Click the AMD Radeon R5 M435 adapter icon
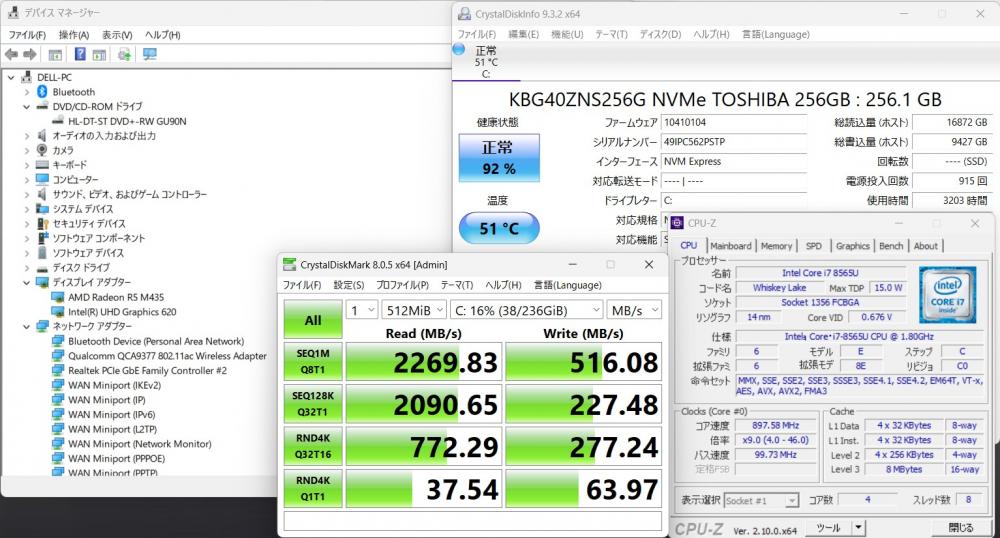1000x538 pixels. point(58,297)
